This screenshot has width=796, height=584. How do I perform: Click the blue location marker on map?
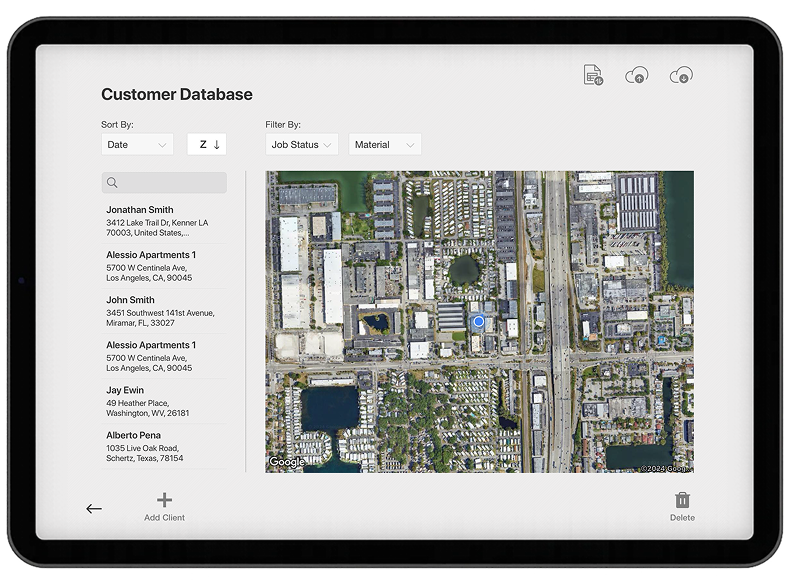point(479,321)
